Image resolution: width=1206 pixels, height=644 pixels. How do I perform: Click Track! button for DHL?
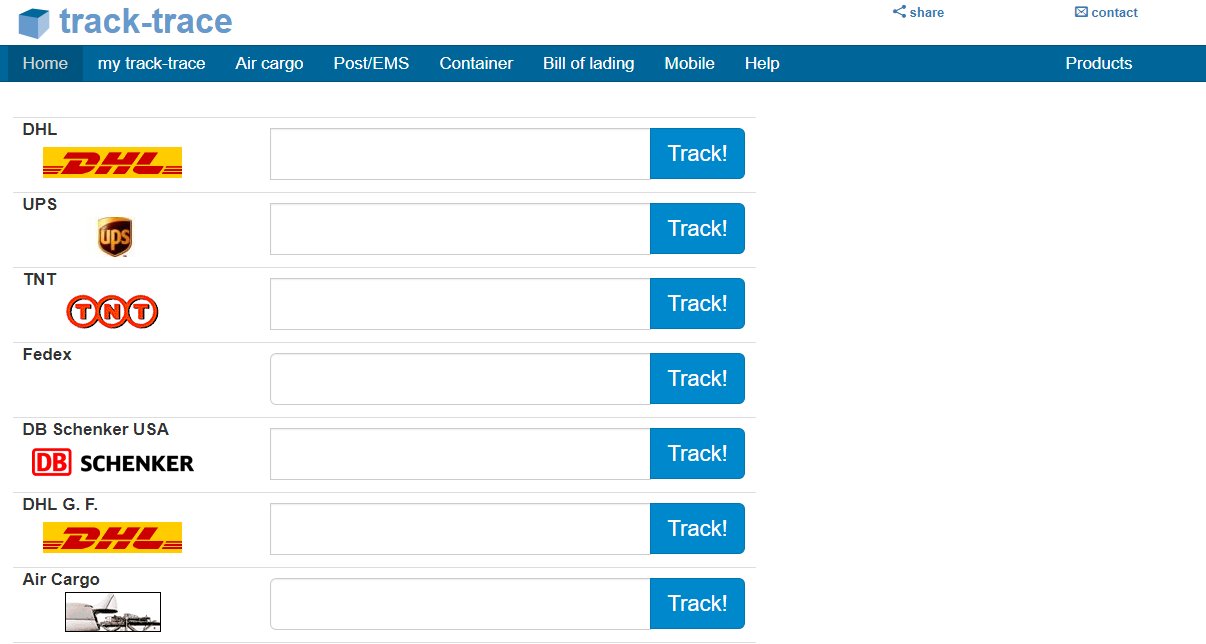tap(697, 154)
